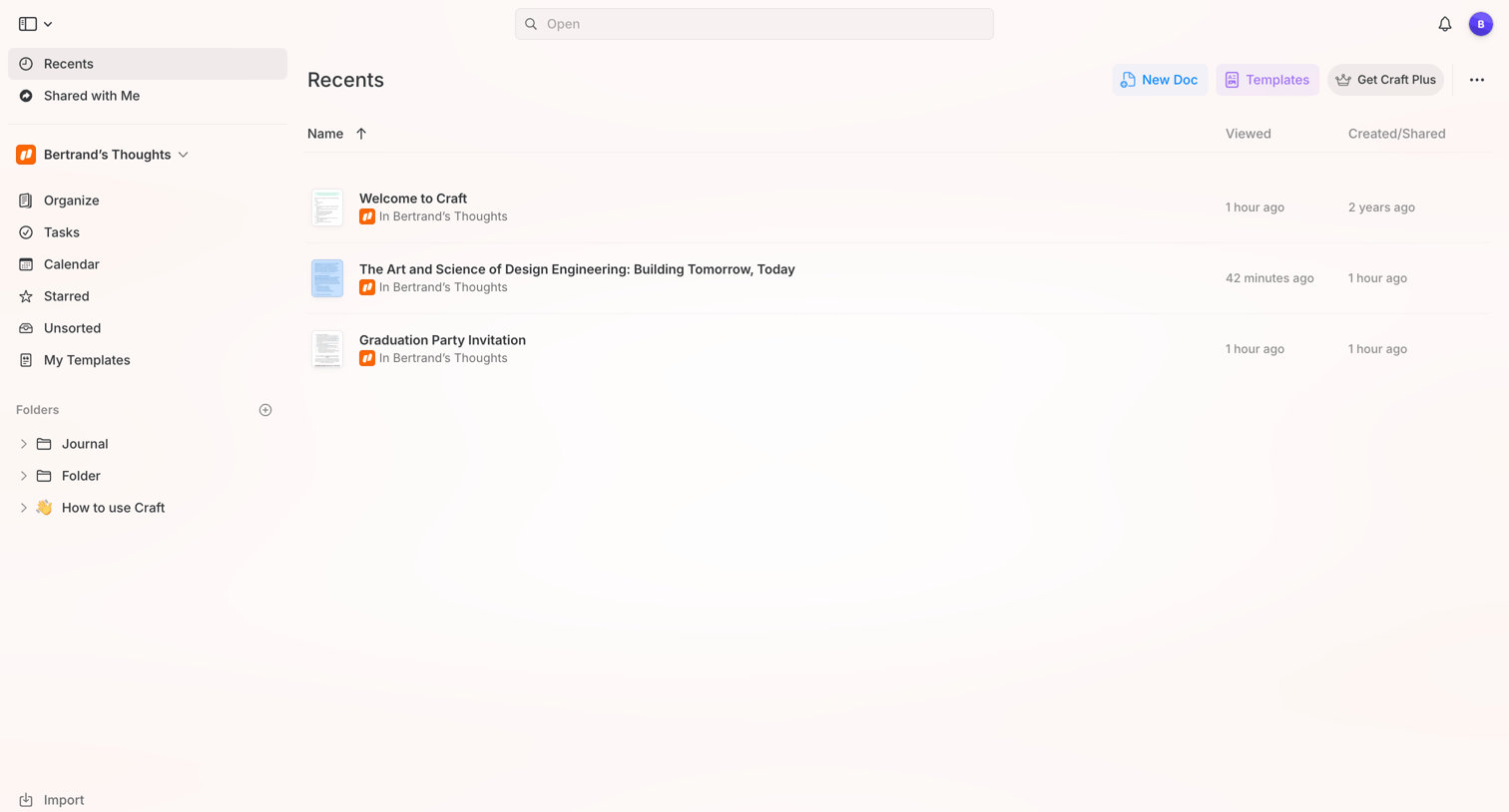The image size is (1509, 812).
Task: Click '2 years ago' created time
Action: coord(1381,207)
